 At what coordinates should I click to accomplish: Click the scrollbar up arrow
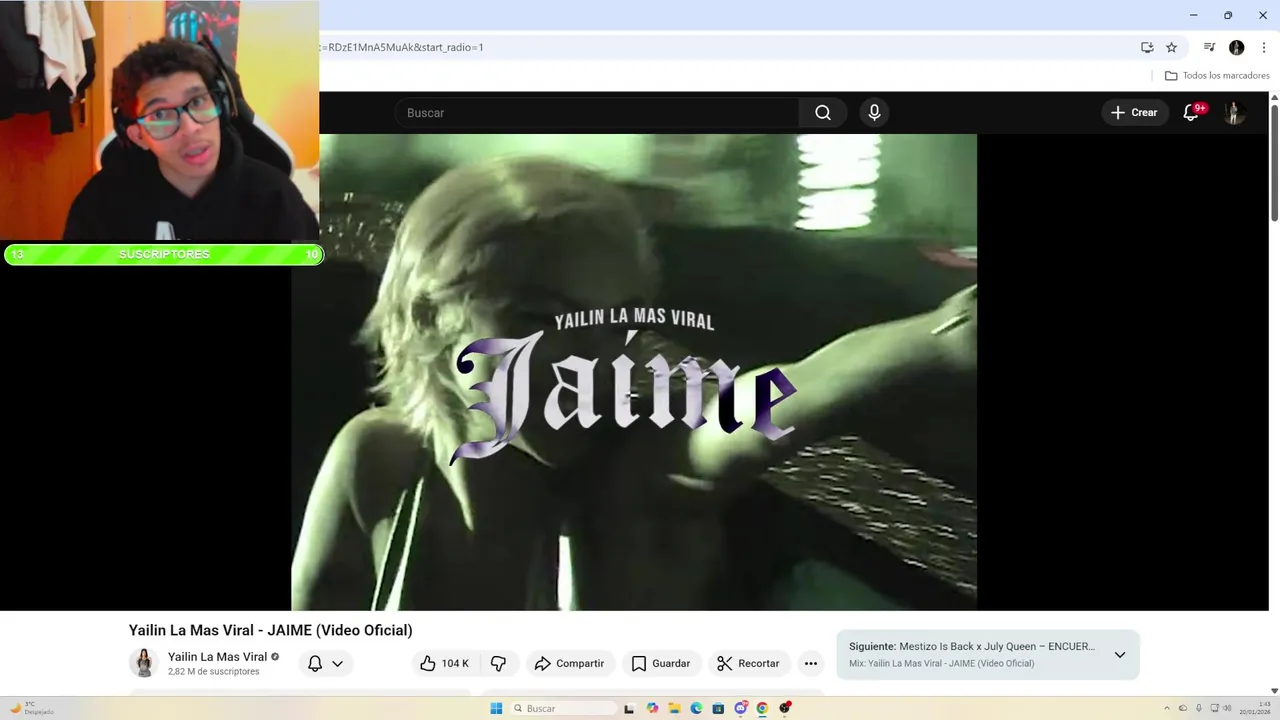(1274, 97)
